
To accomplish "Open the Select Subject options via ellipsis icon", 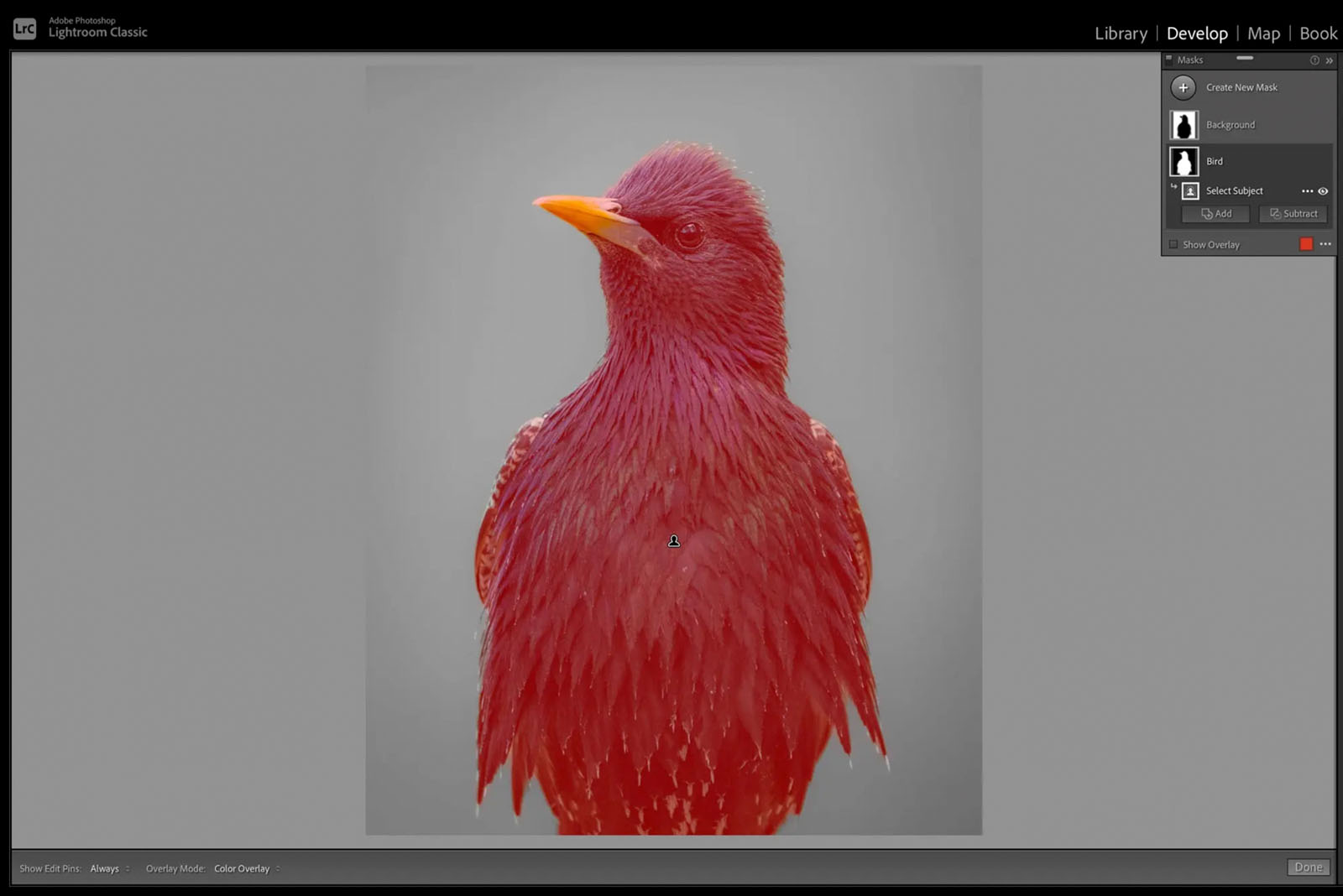I will [x=1307, y=191].
